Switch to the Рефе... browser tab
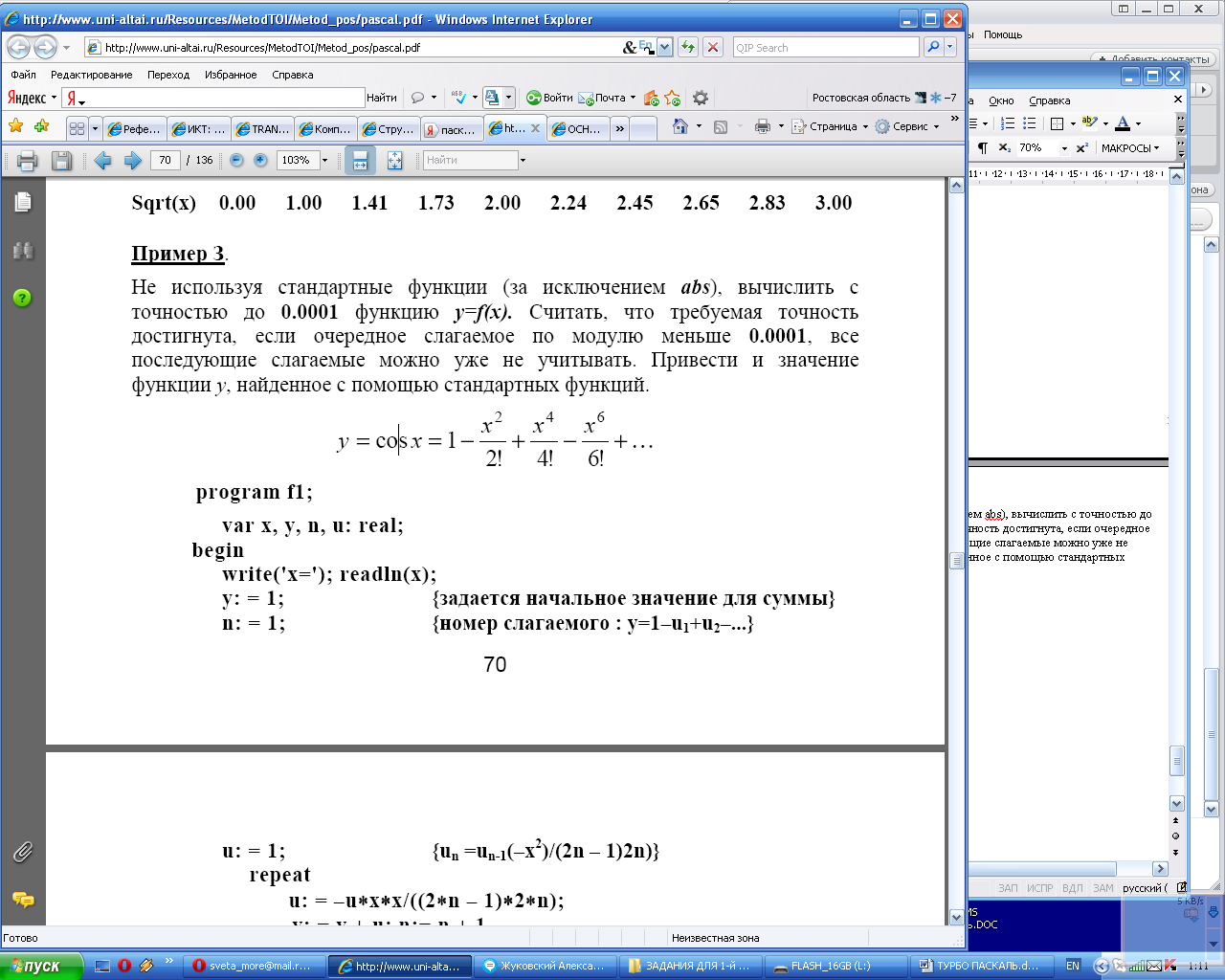Screen dimensions: 1225x980 click(x=134, y=128)
